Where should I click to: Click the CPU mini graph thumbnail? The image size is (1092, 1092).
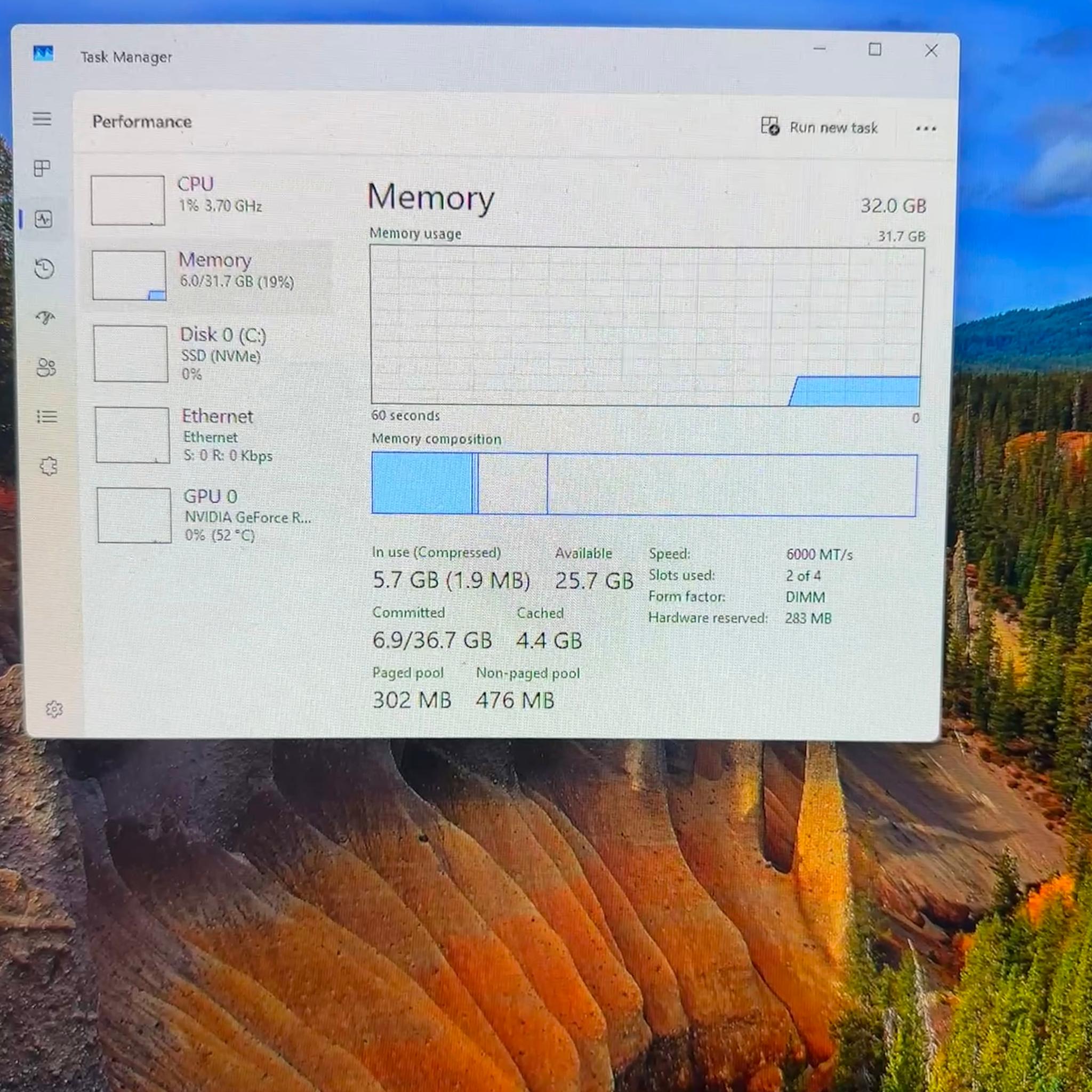(x=128, y=200)
